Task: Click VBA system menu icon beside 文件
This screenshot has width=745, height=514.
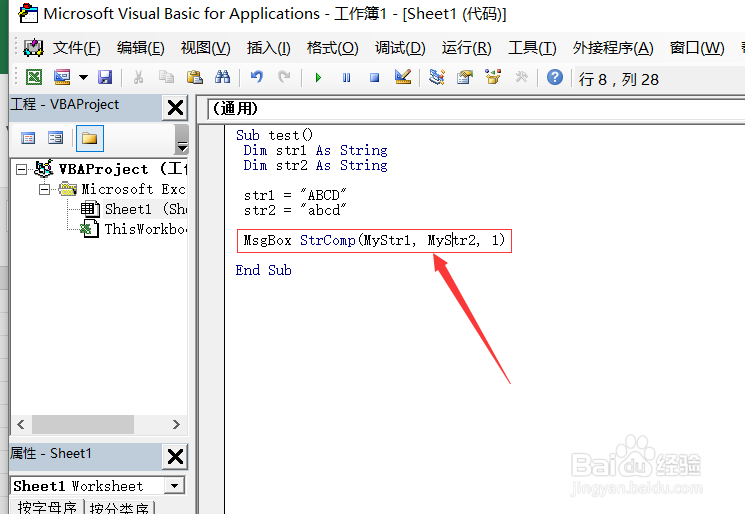Action: (33, 48)
